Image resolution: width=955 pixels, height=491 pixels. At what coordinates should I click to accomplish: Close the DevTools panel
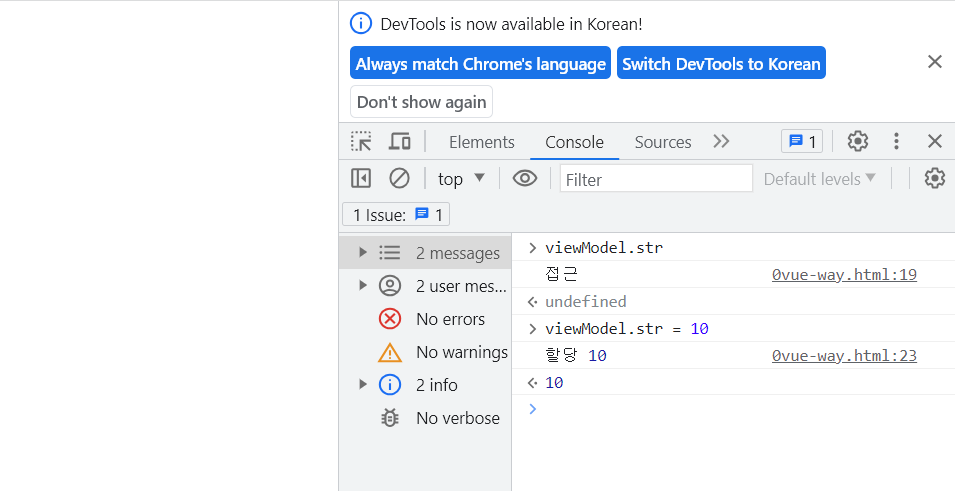(x=935, y=141)
